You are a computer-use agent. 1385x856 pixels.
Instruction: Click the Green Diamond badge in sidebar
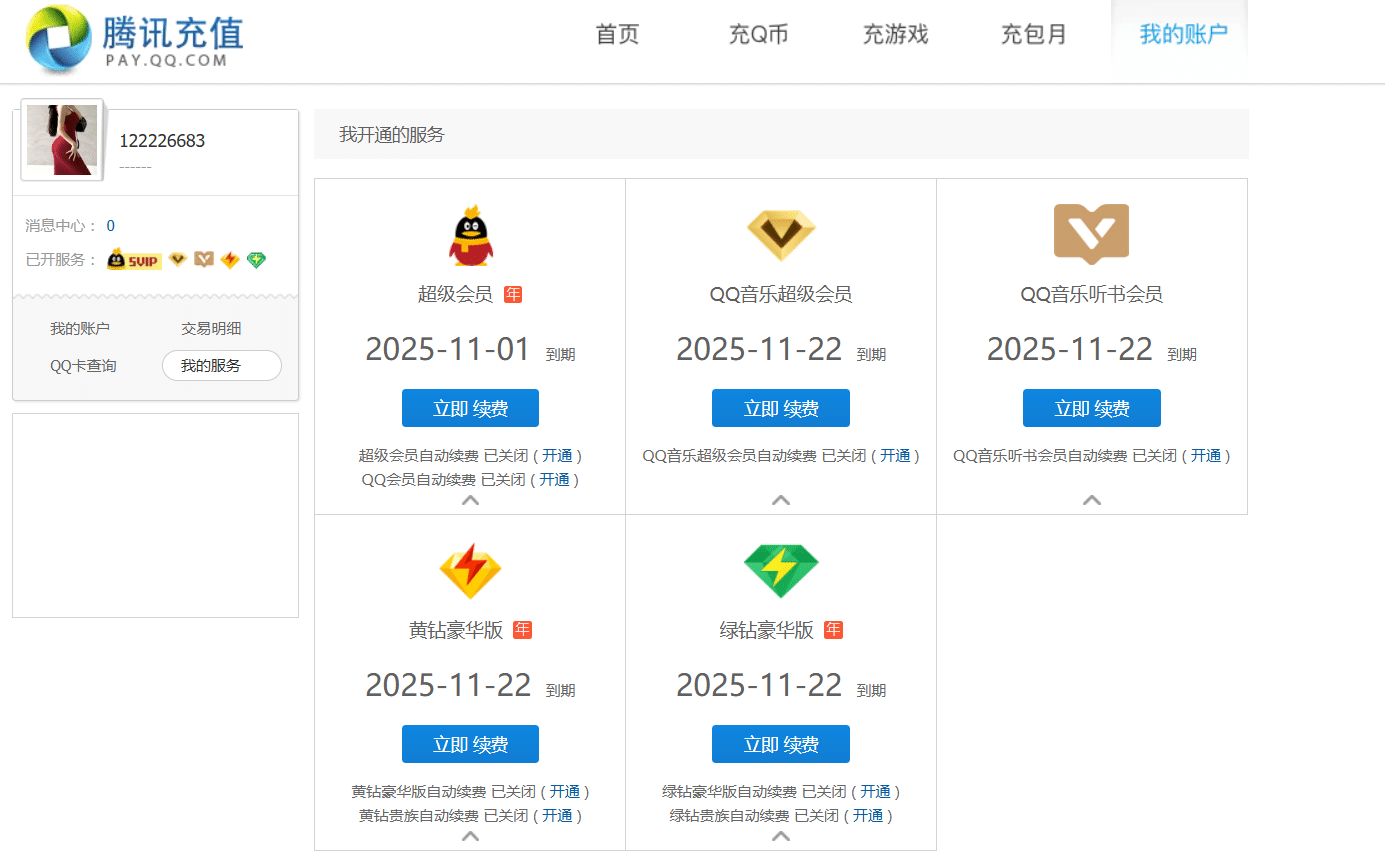tap(256, 260)
